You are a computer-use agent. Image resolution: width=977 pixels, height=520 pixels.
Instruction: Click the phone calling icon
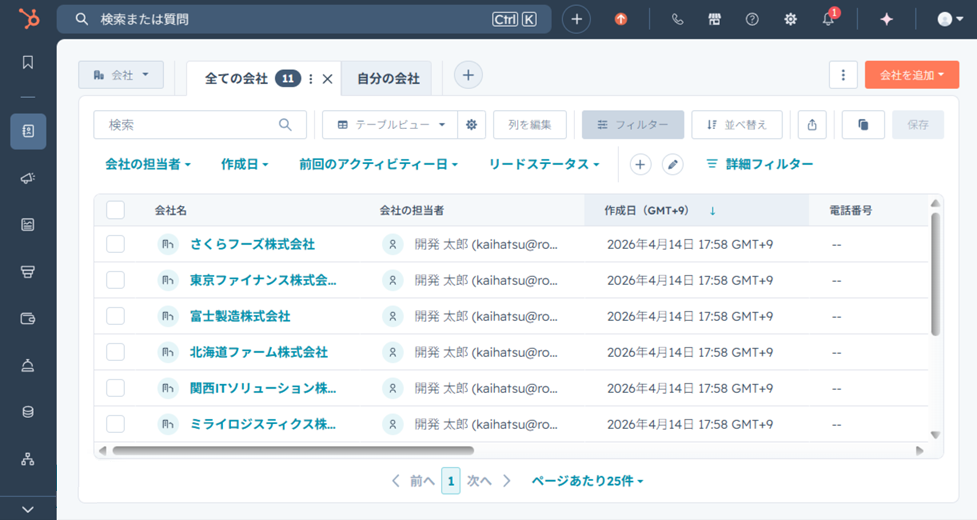coord(677,19)
